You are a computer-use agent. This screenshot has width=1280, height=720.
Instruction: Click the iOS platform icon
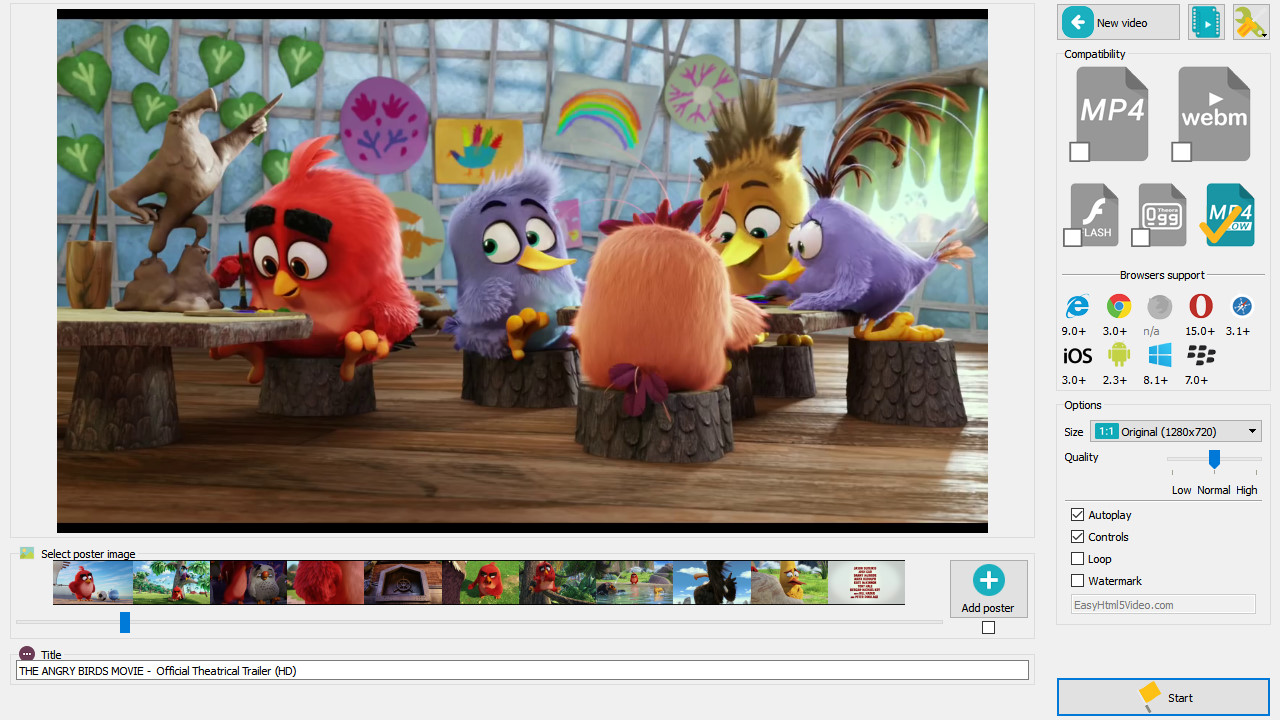click(1077, 355)
